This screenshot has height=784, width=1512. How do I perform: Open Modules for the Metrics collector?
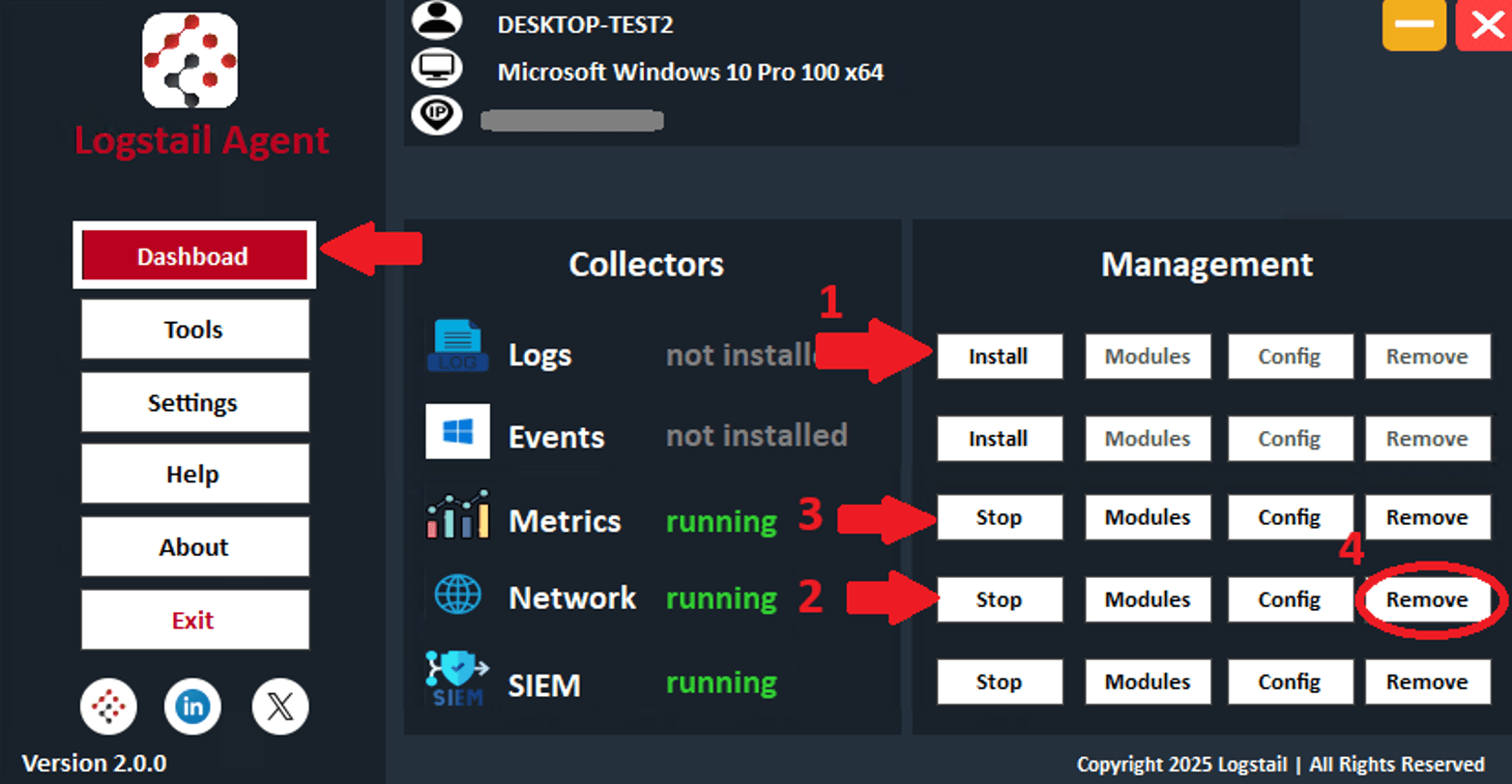pyautogui.click(x=1148, y=517)
